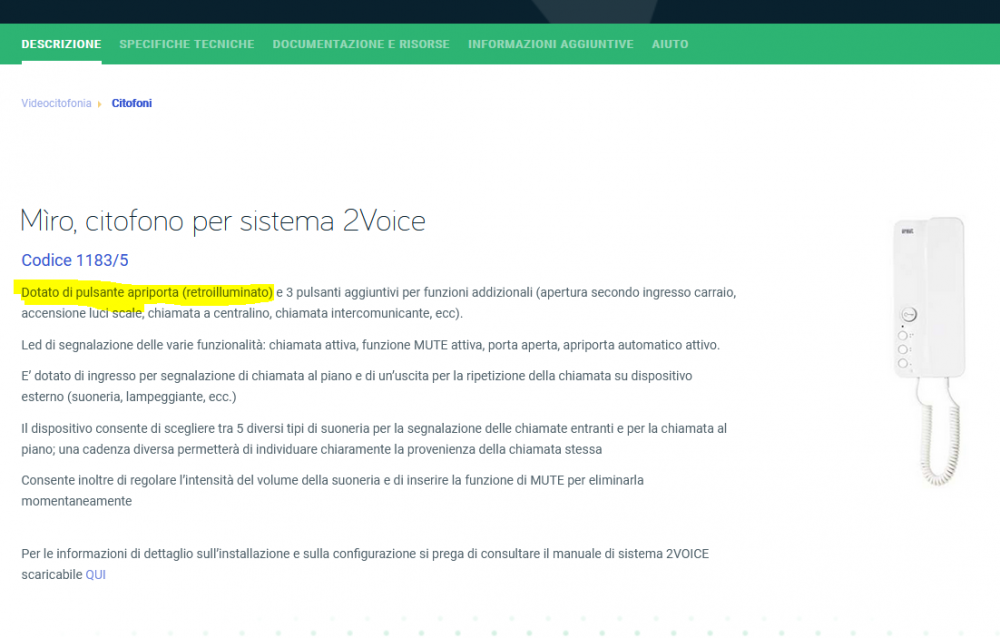Viewport: 1000px width, 638px height.
Task: Click the breadcrumb arrow separator after Videocitofonia
Action: click(x=99, y=104)
